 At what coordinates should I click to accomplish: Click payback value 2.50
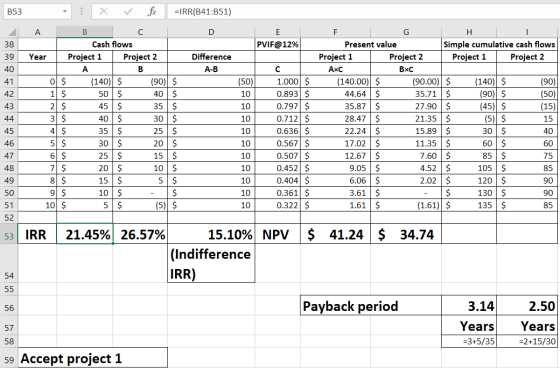[x=527, y=306]
